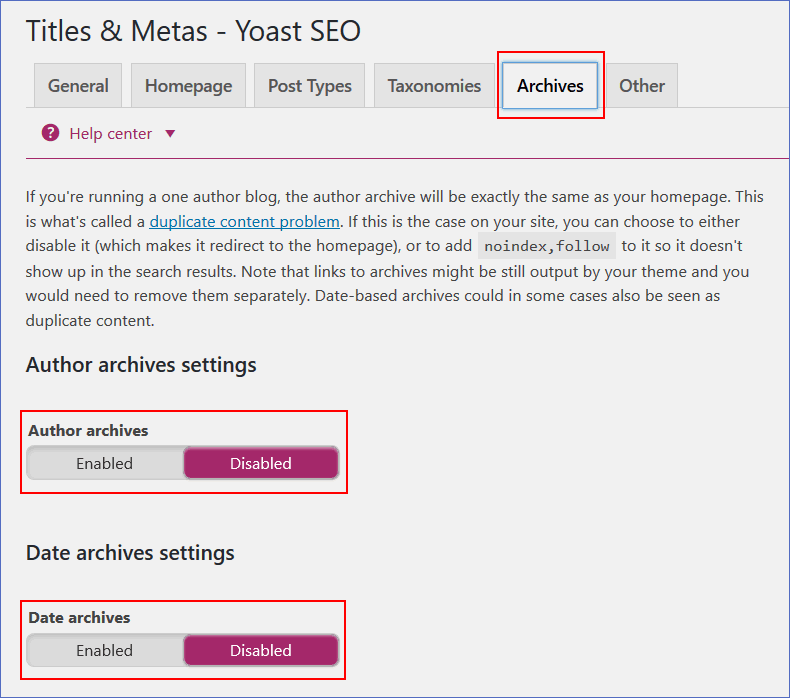
Task: Go to the Taxonomies tab
Action: [434, 86]
